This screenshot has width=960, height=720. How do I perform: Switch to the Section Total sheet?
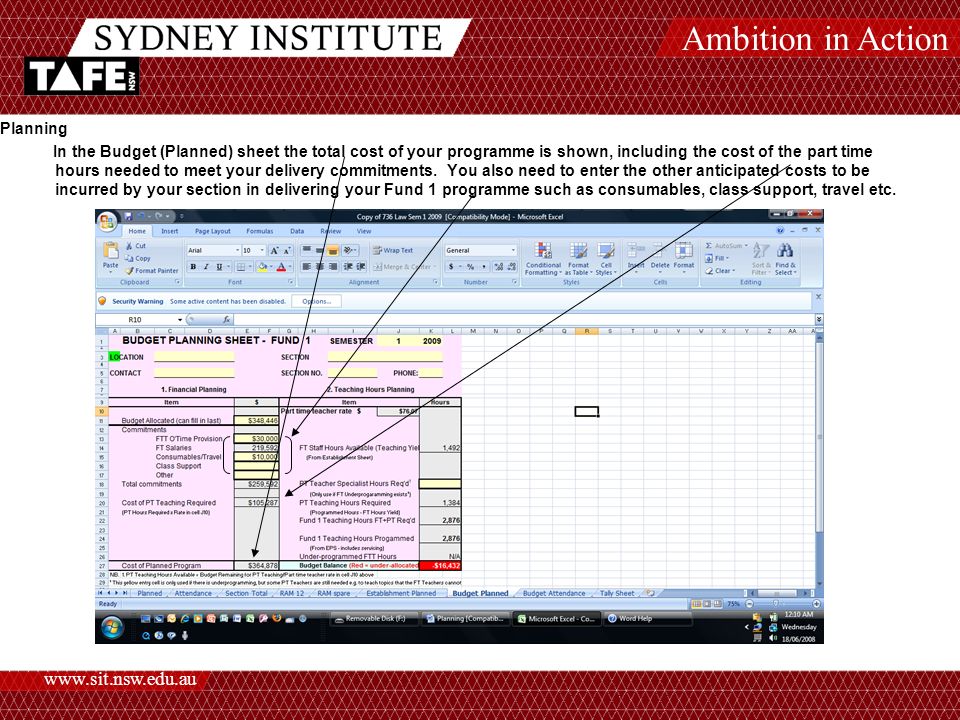pyautogui.click(x=246, y=593)
